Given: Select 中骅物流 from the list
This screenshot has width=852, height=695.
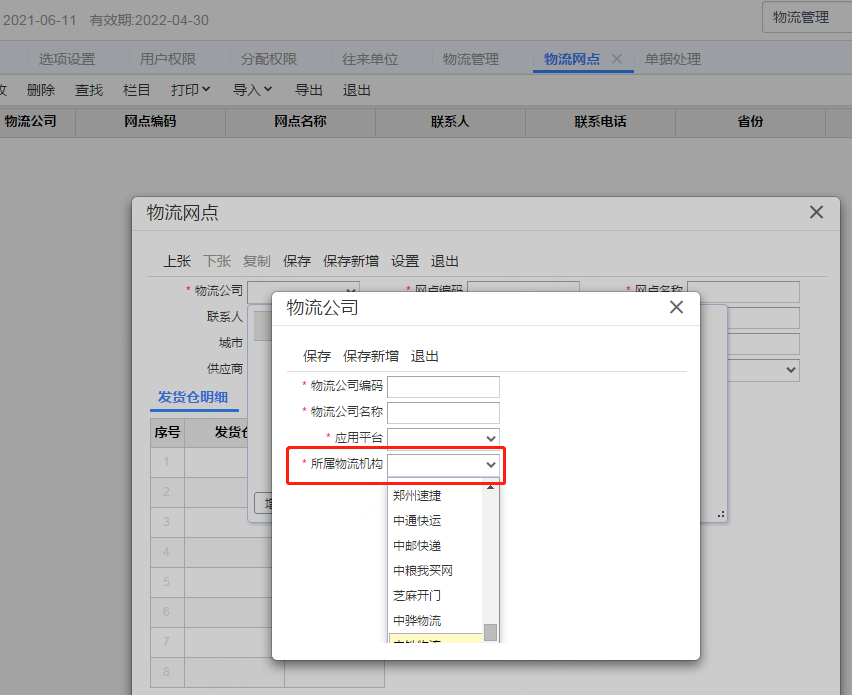Looking at the screenshot, I should click(417, 621).
